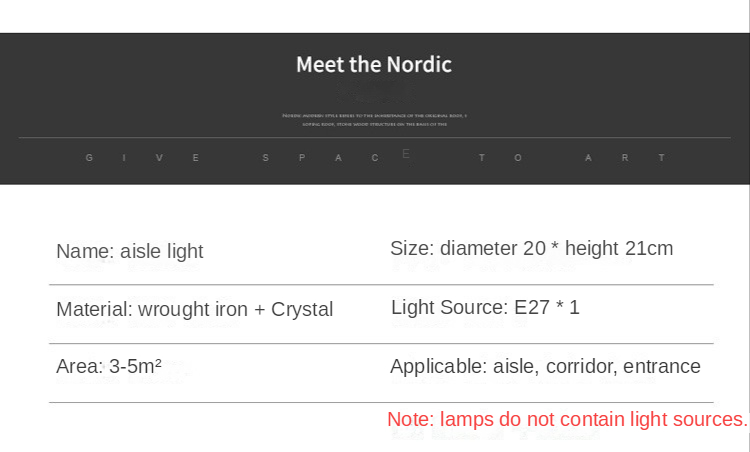Viewport: 750px width, 452px height.
Task: Click the TO letters in banner
Action: 500,158
